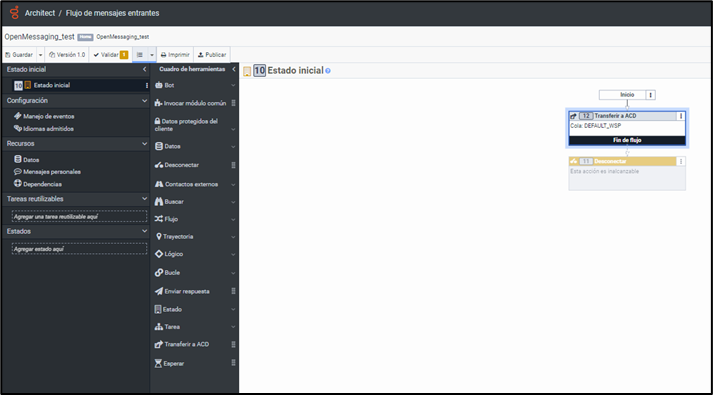Click the Estado toolbox icon
Image resolution: width=713 pixels, height=395 pixels.
[x=158, y=309]
